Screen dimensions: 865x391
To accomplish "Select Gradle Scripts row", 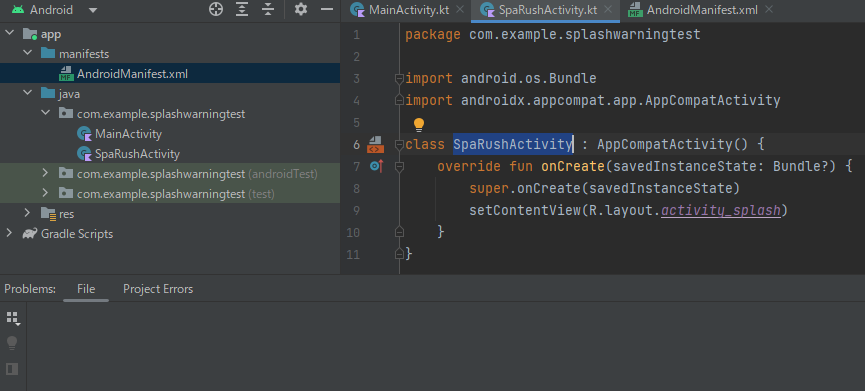I will click(x=170, y=233).
